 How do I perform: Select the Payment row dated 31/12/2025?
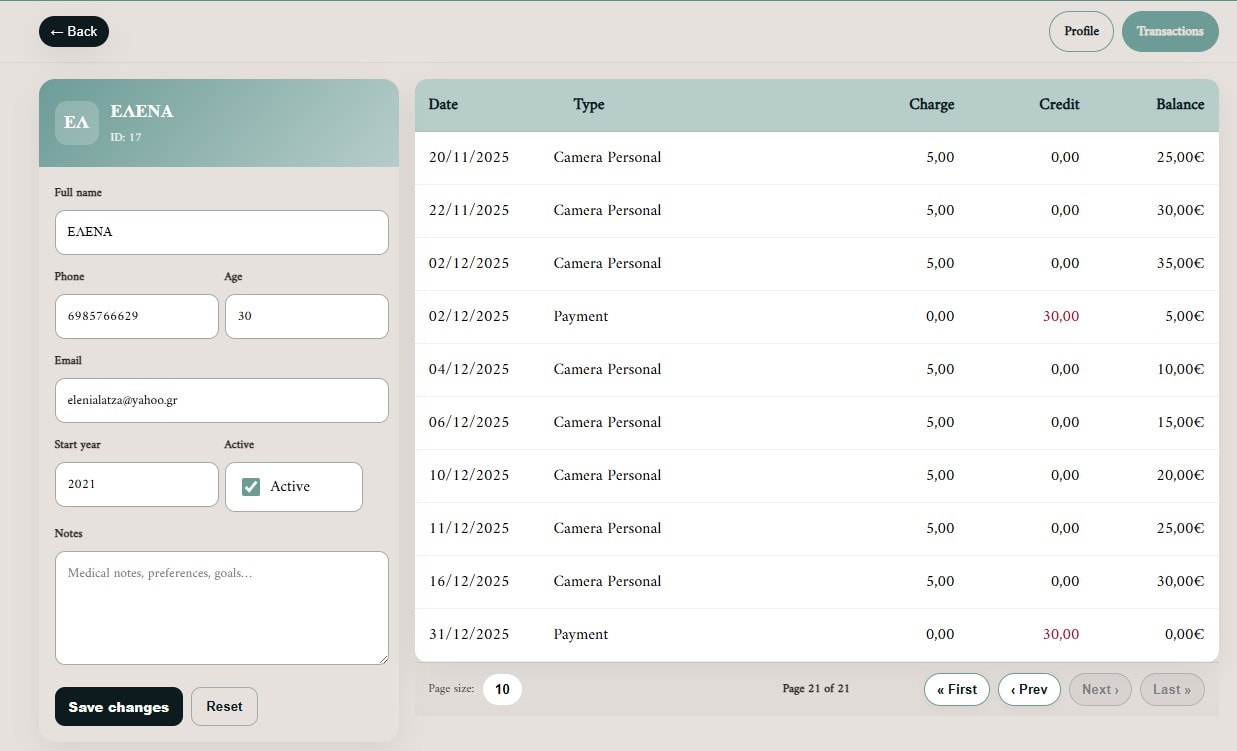(x=816, y=634)
